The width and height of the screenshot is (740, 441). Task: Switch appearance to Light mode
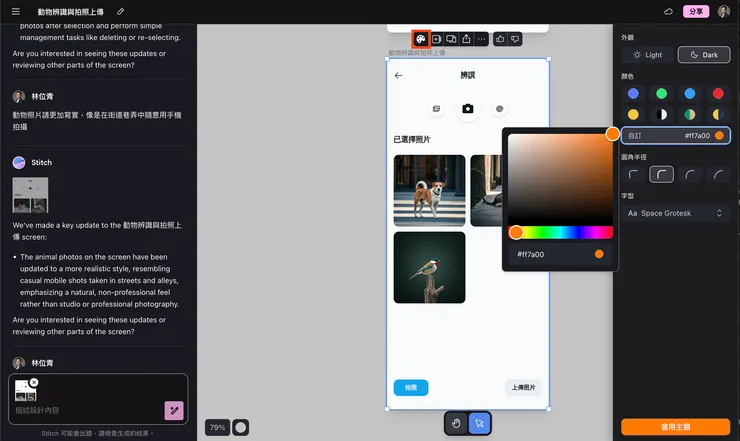(x=648, y=55)
